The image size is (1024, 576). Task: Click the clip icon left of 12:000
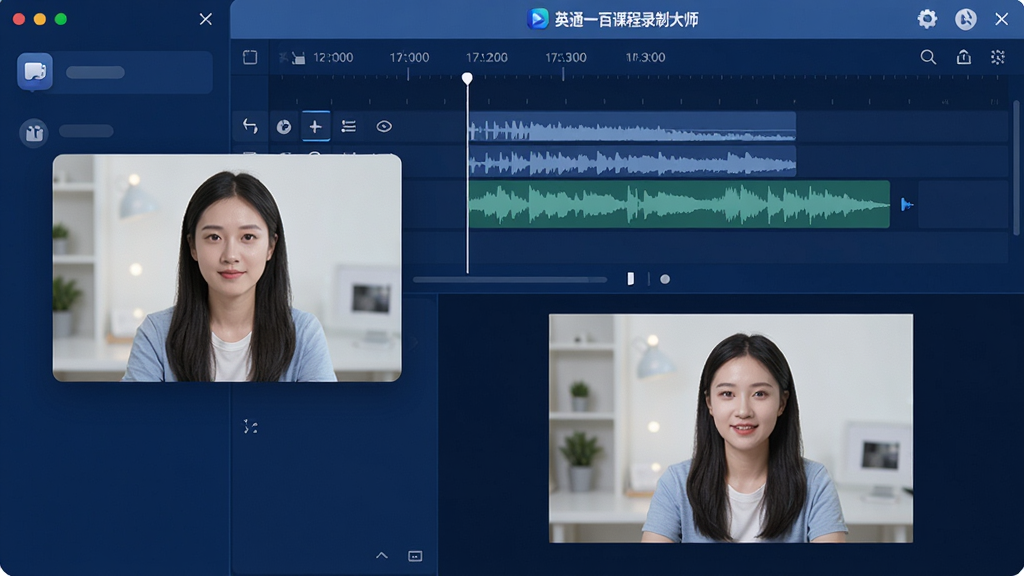click(298, 58)
